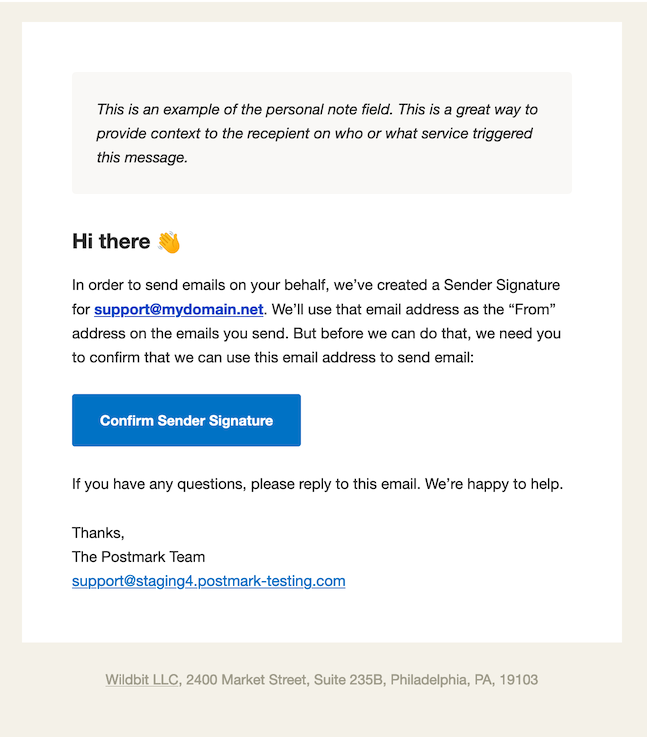Click the "Thanks," sign-off line
Viewport: 647px width, 737px height.
point(98,533)
